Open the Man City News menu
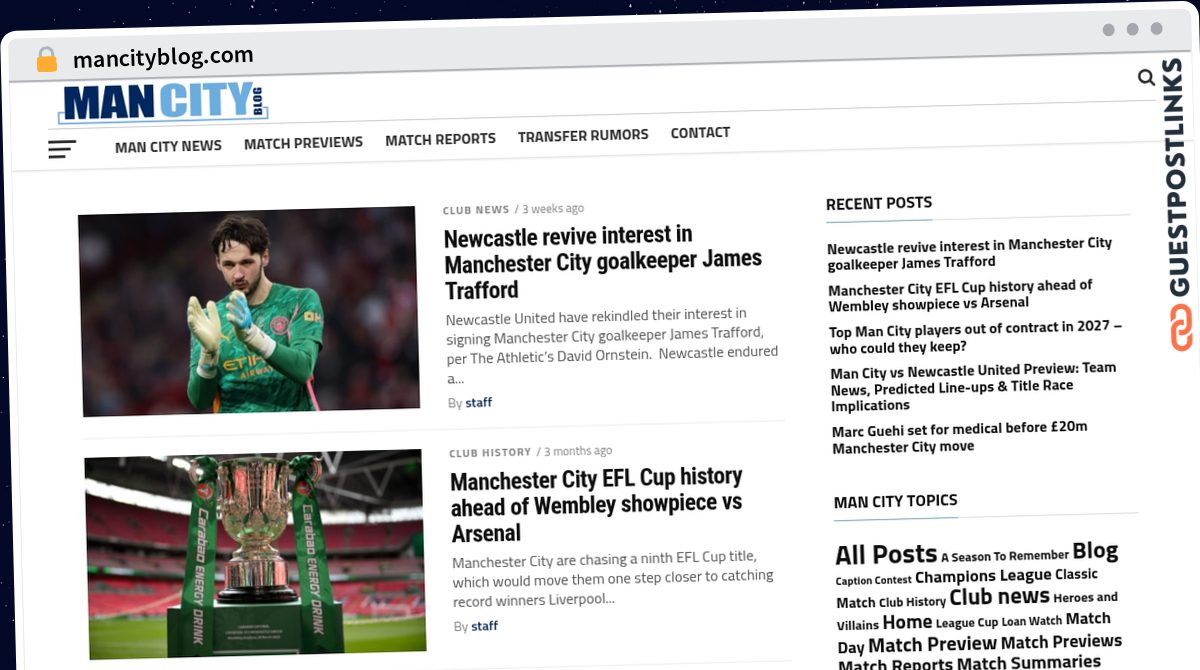This screenshot has height=670, width=1200. 168,146
